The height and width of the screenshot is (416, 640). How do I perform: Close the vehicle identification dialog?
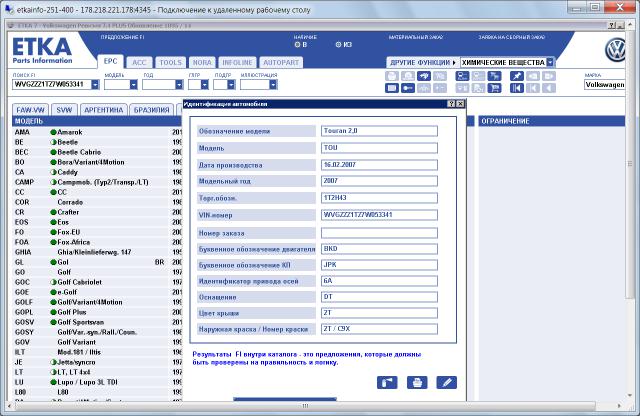tap(460, 104)
